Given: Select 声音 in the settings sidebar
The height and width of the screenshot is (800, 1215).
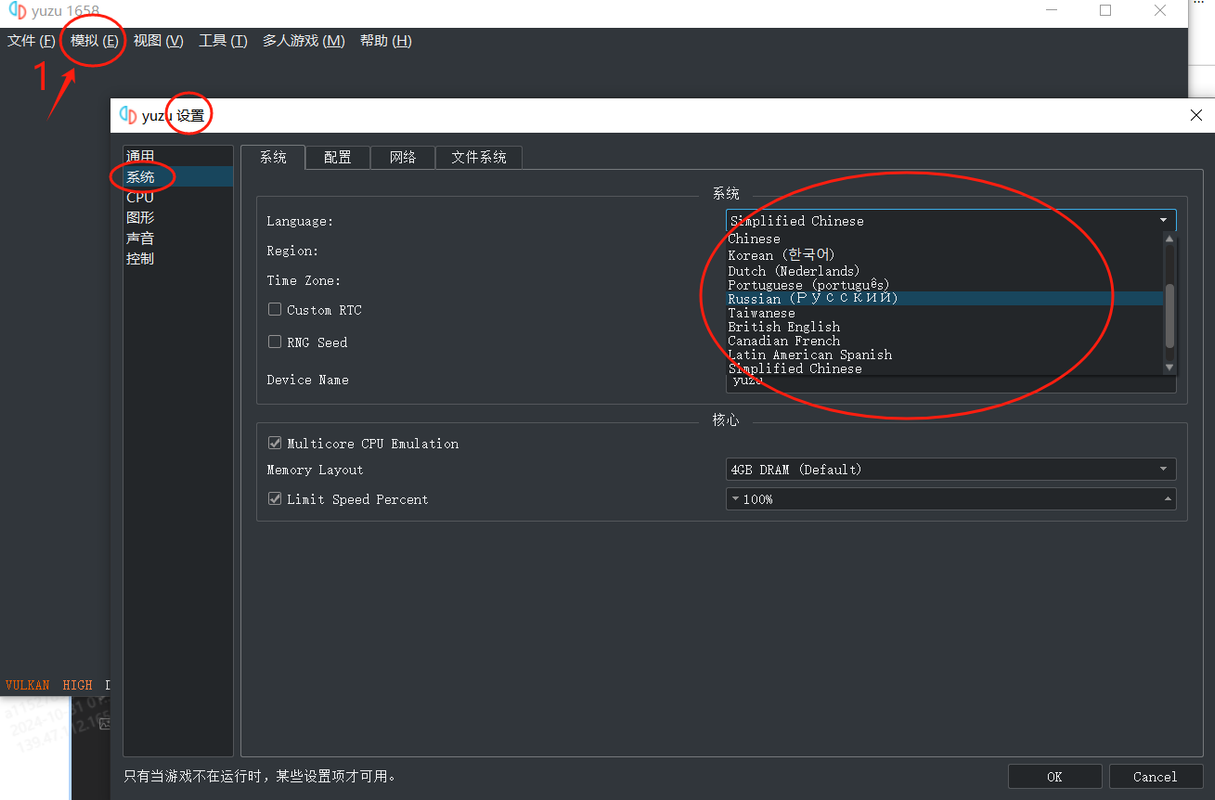Looking at the screenshot, I should point(178,238).
